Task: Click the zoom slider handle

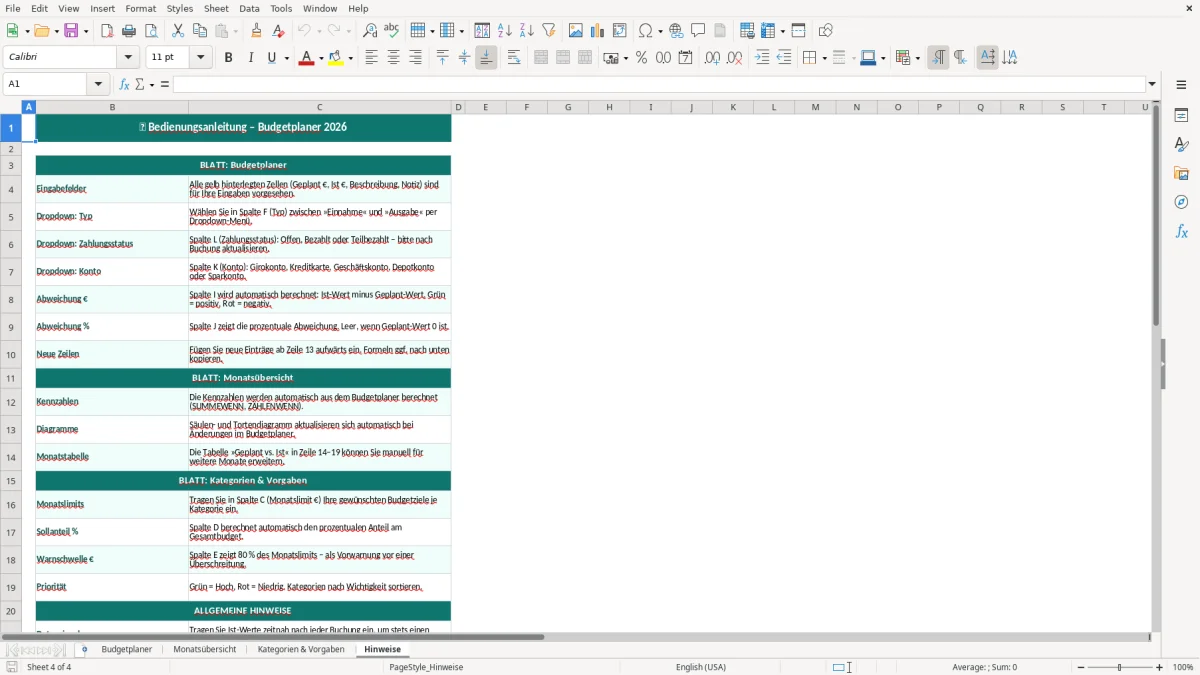Action: [x=1119, y=667]
